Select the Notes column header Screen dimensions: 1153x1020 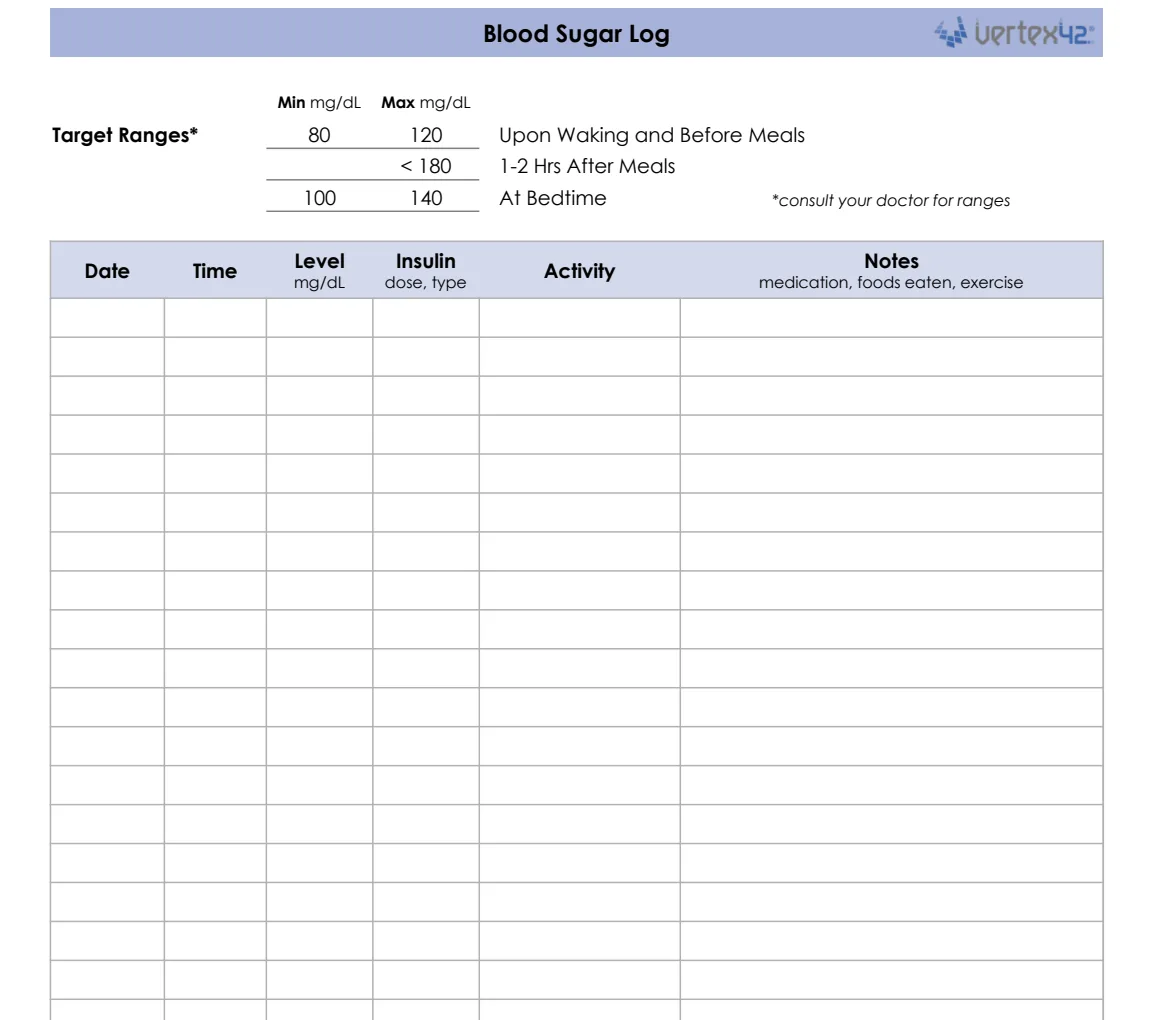tap(891, 271)
